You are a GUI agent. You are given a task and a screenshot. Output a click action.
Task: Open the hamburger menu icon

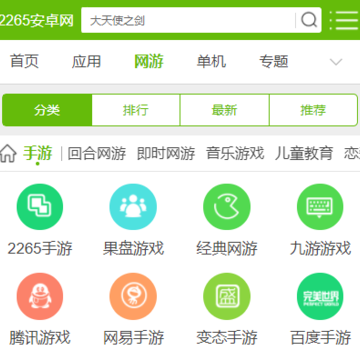(344, 20)
